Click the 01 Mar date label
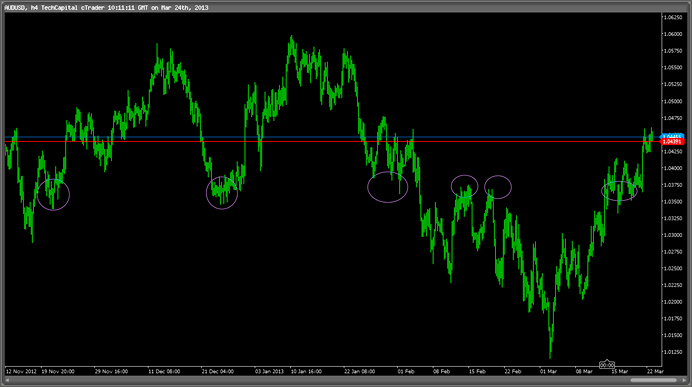Viewport: 692px width, 387px height. [x=548, y=372]
